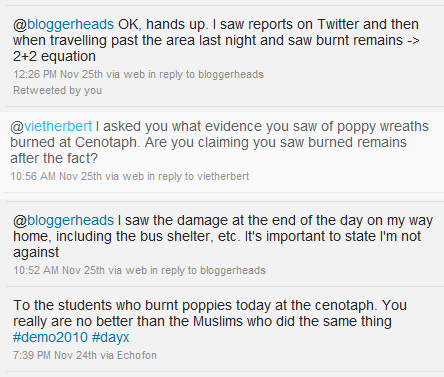444x377 pixels.
Task: Open the 12:26 PM Nov 25th timestamp
Action: pyautogui.click(x=58, y=74)
